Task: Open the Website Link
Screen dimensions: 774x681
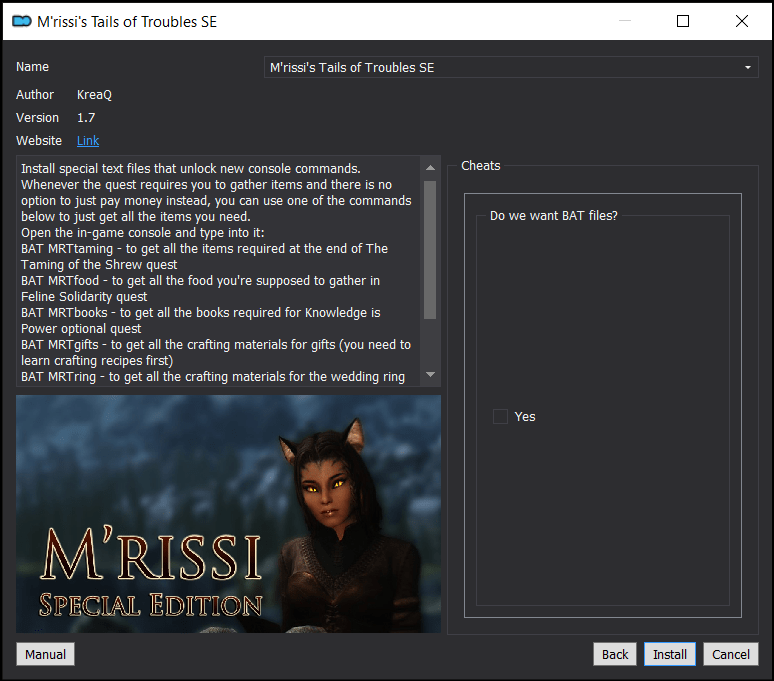Action: 88,141
